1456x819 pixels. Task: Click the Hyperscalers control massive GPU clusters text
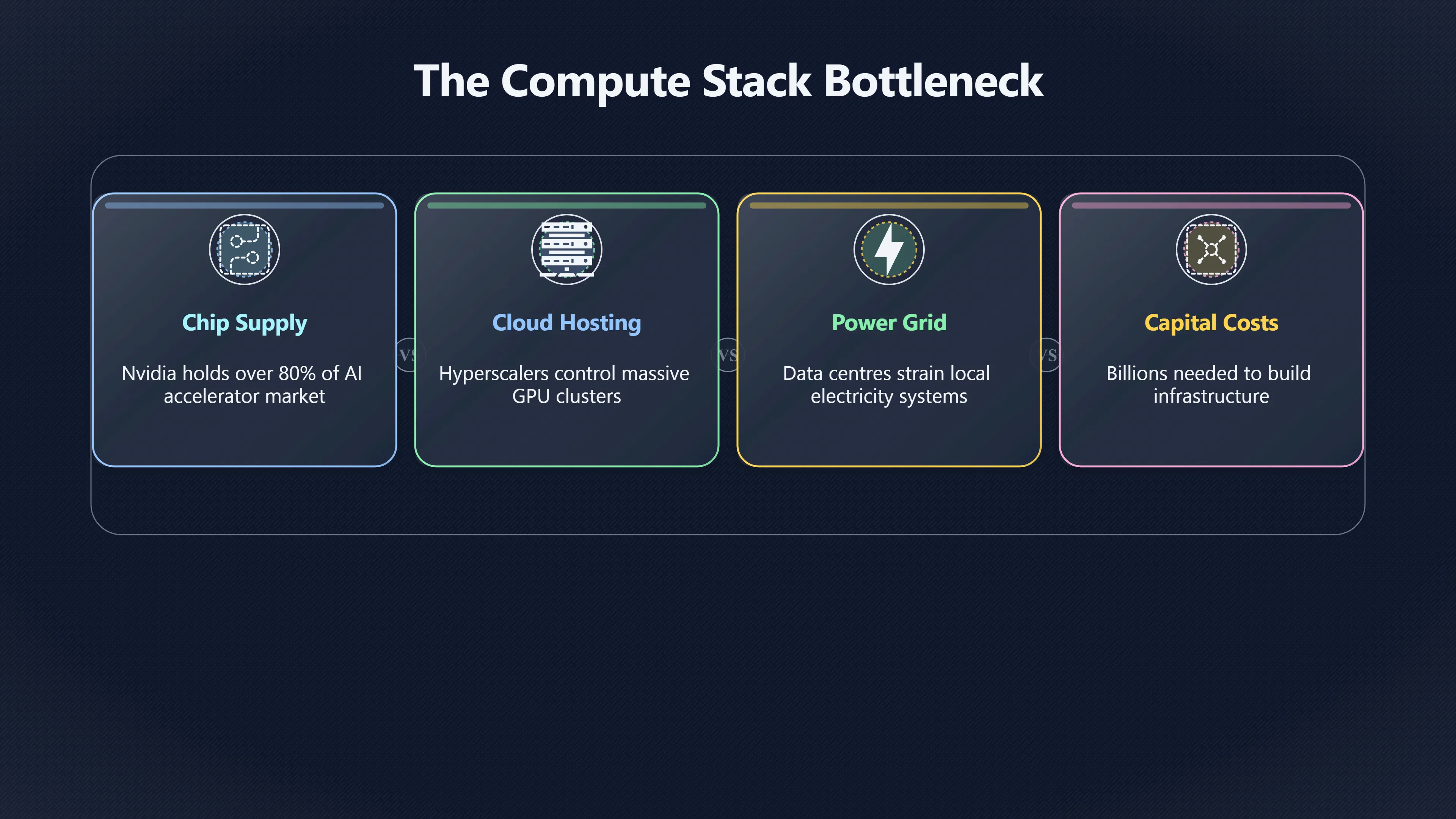click(x=564, y=384)
